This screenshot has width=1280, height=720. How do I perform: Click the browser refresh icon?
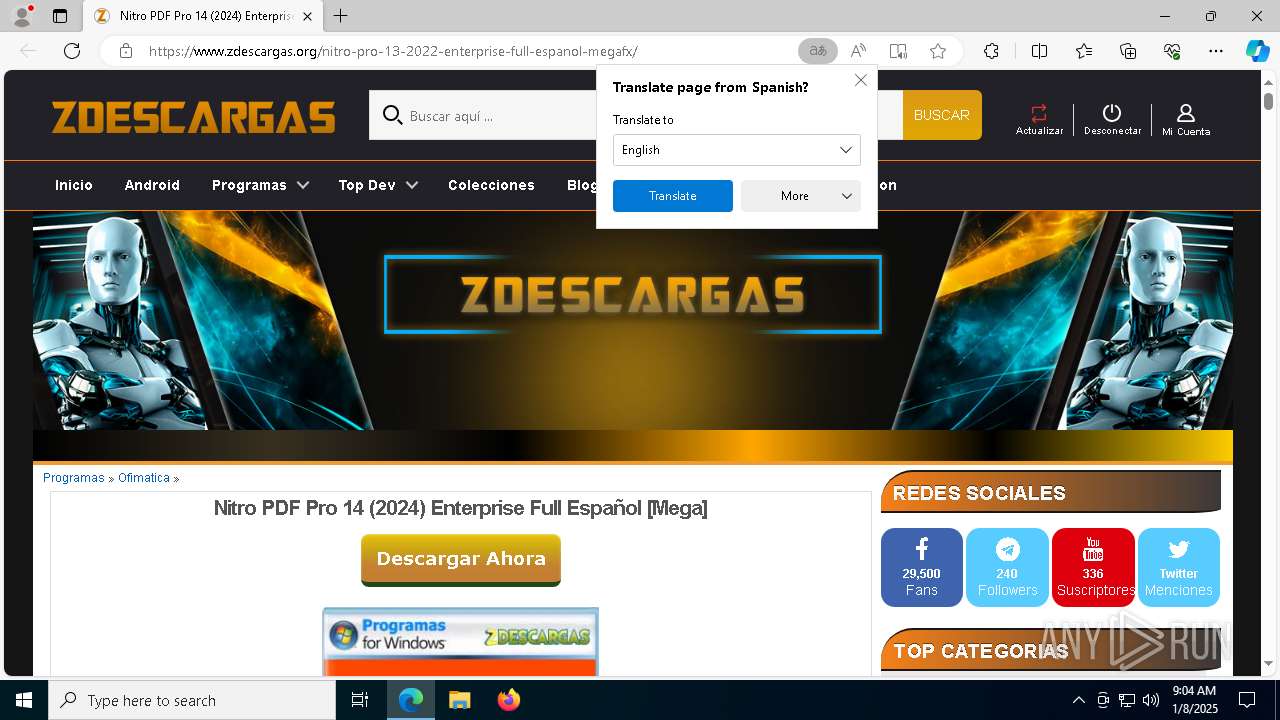[72, 51]
